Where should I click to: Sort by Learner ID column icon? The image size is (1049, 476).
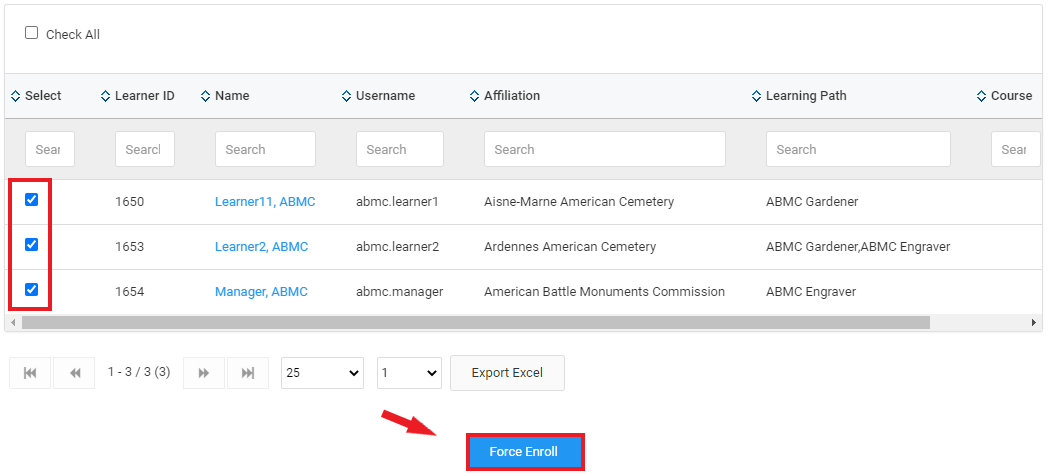(x=106, y=96)
